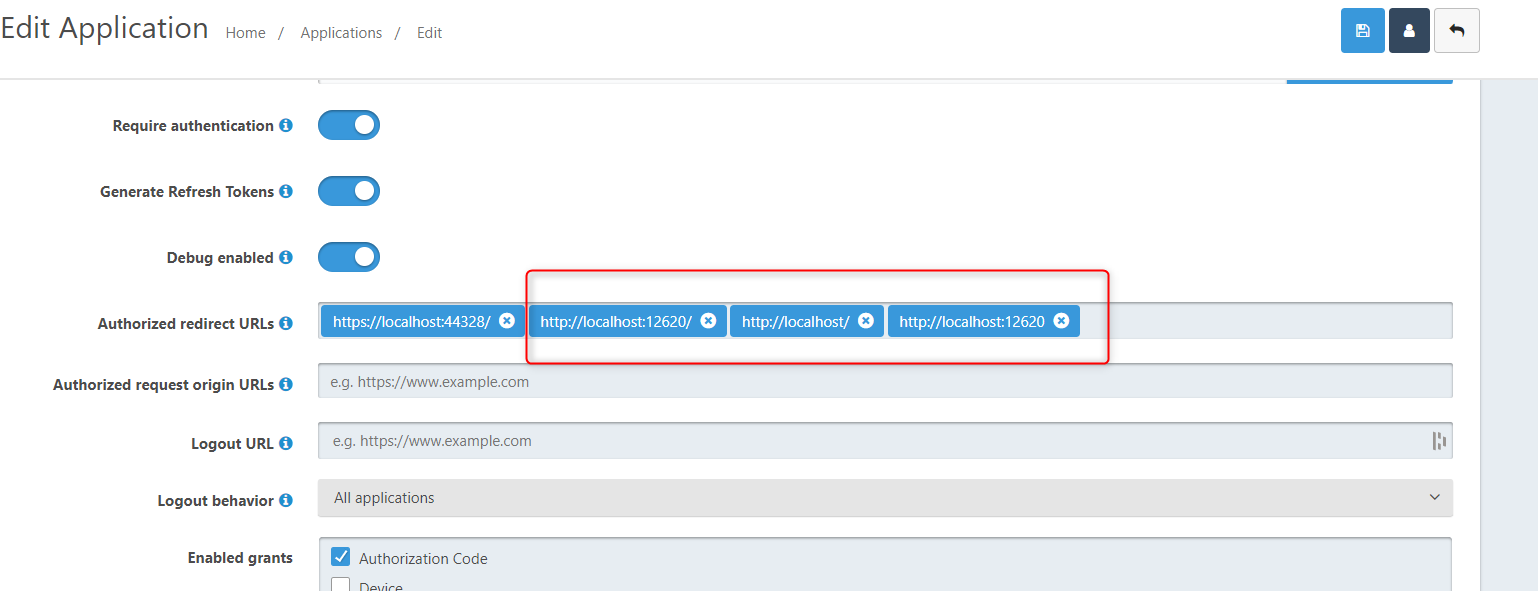Open Applications breadcrumb link

click(341, 33)
